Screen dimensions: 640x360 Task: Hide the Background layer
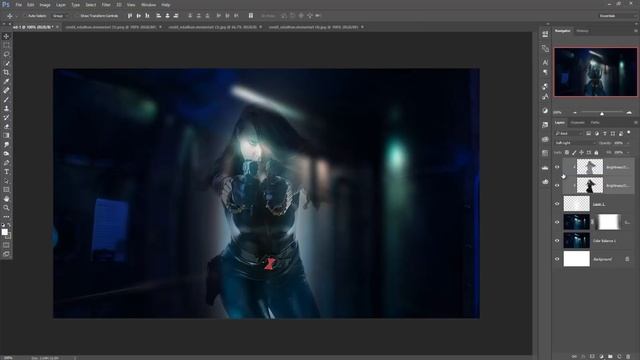(x=557, y=259)
